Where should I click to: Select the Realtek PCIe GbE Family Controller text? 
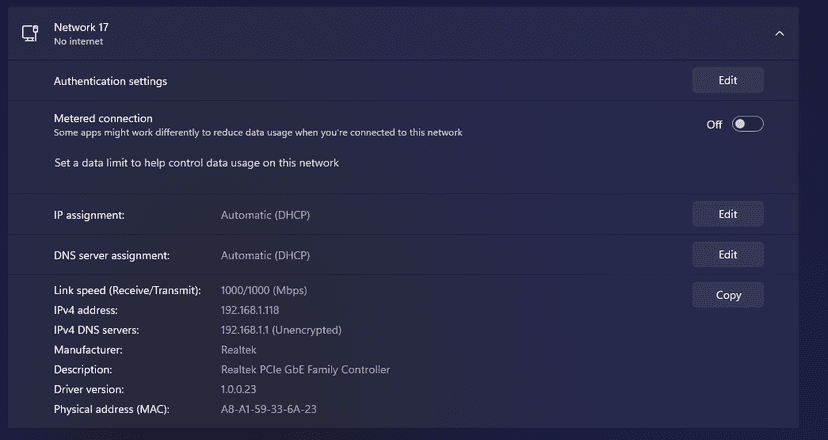click(x=305, y=370)
